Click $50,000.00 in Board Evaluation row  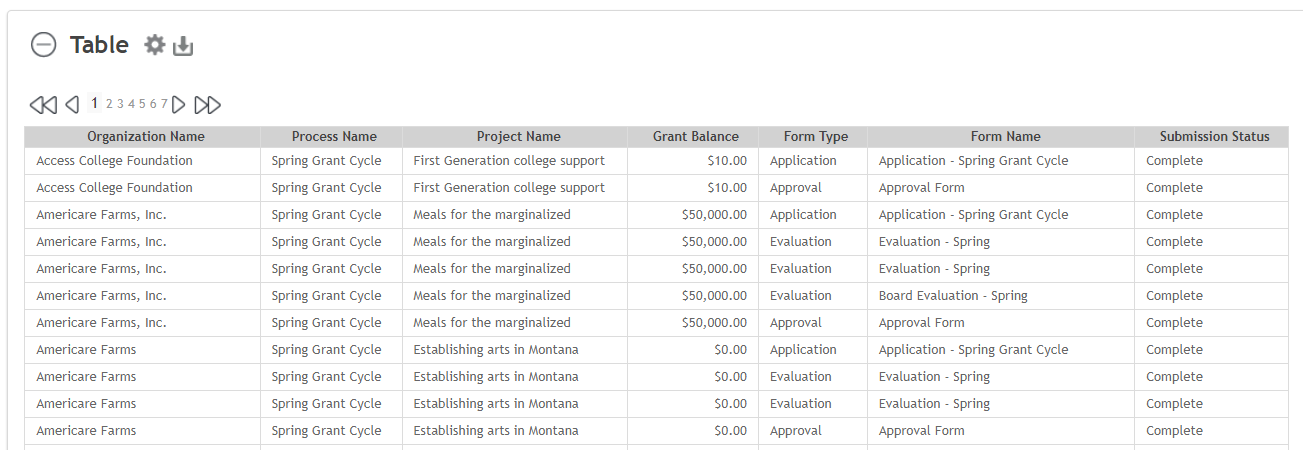pos(714,296)
